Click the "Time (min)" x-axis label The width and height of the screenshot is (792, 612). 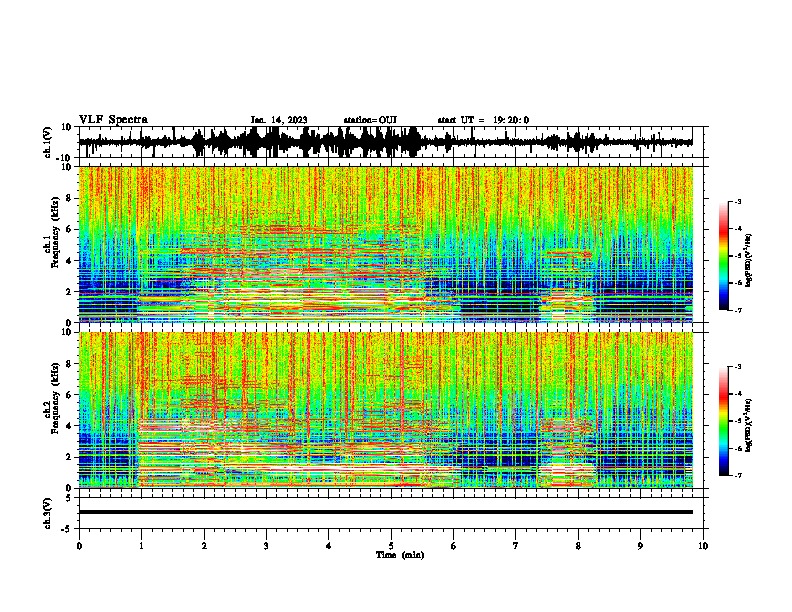(x=400, y=555)
